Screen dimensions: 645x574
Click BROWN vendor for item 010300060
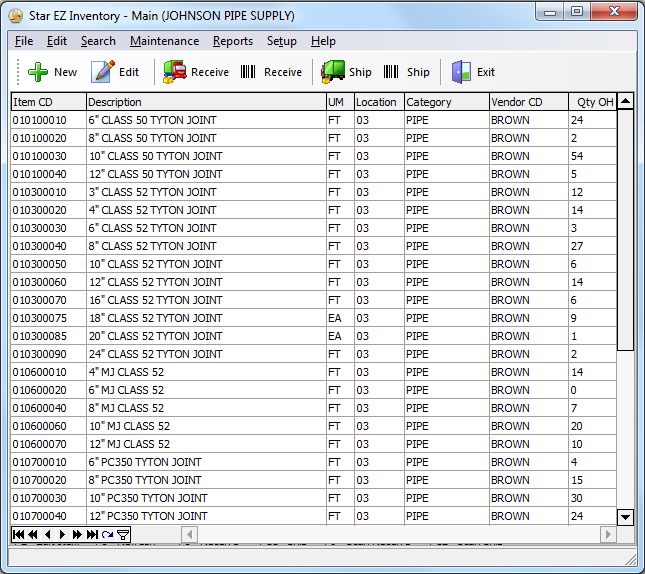(510, 282)
